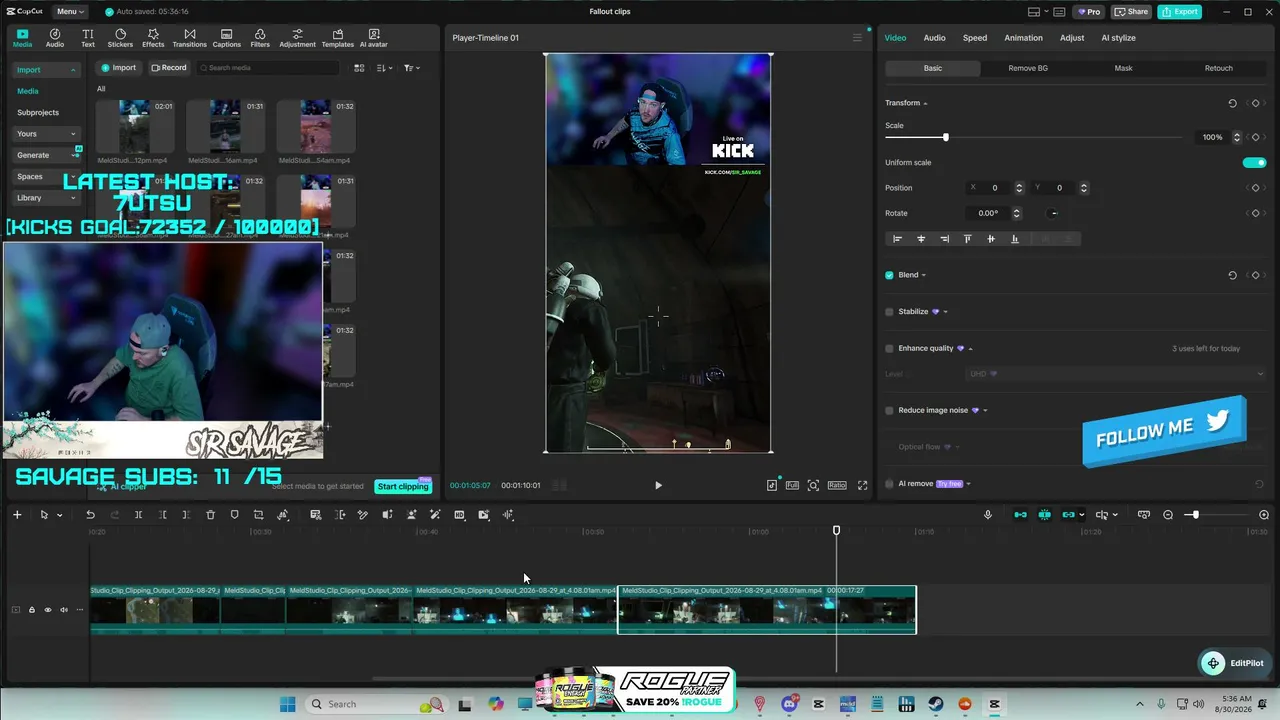Zoom in the timeline with plus icon
This screenshot has width=1280, height=720.
[x=1264, y=515]
